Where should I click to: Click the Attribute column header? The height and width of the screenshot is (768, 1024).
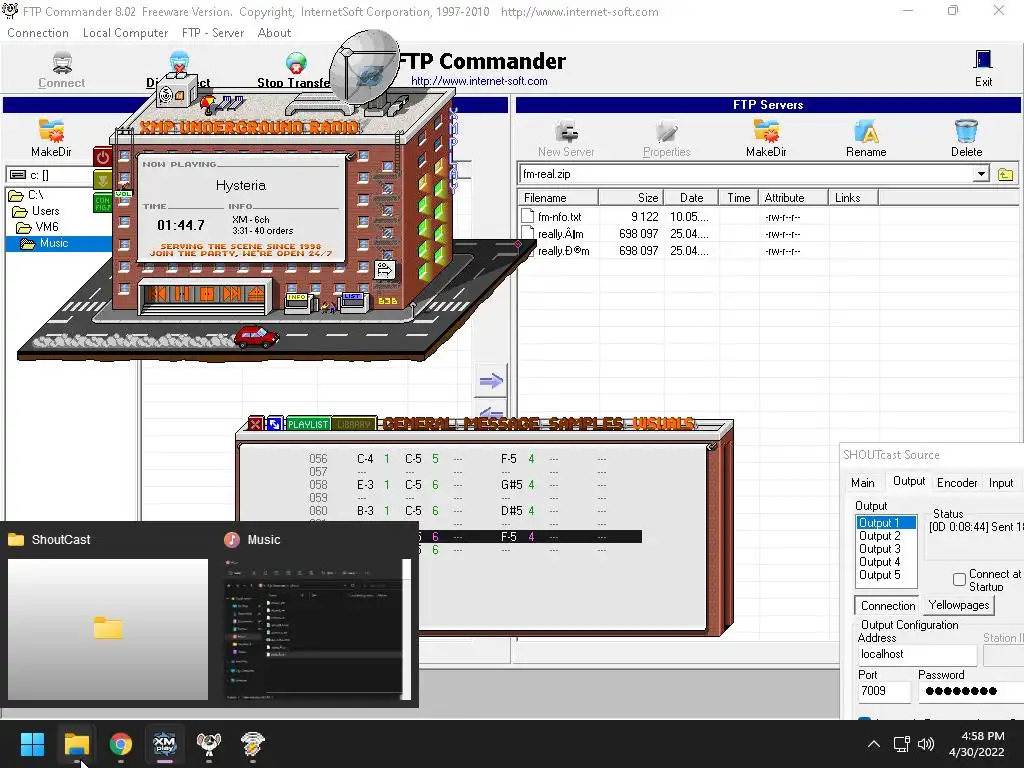[793, 198]
